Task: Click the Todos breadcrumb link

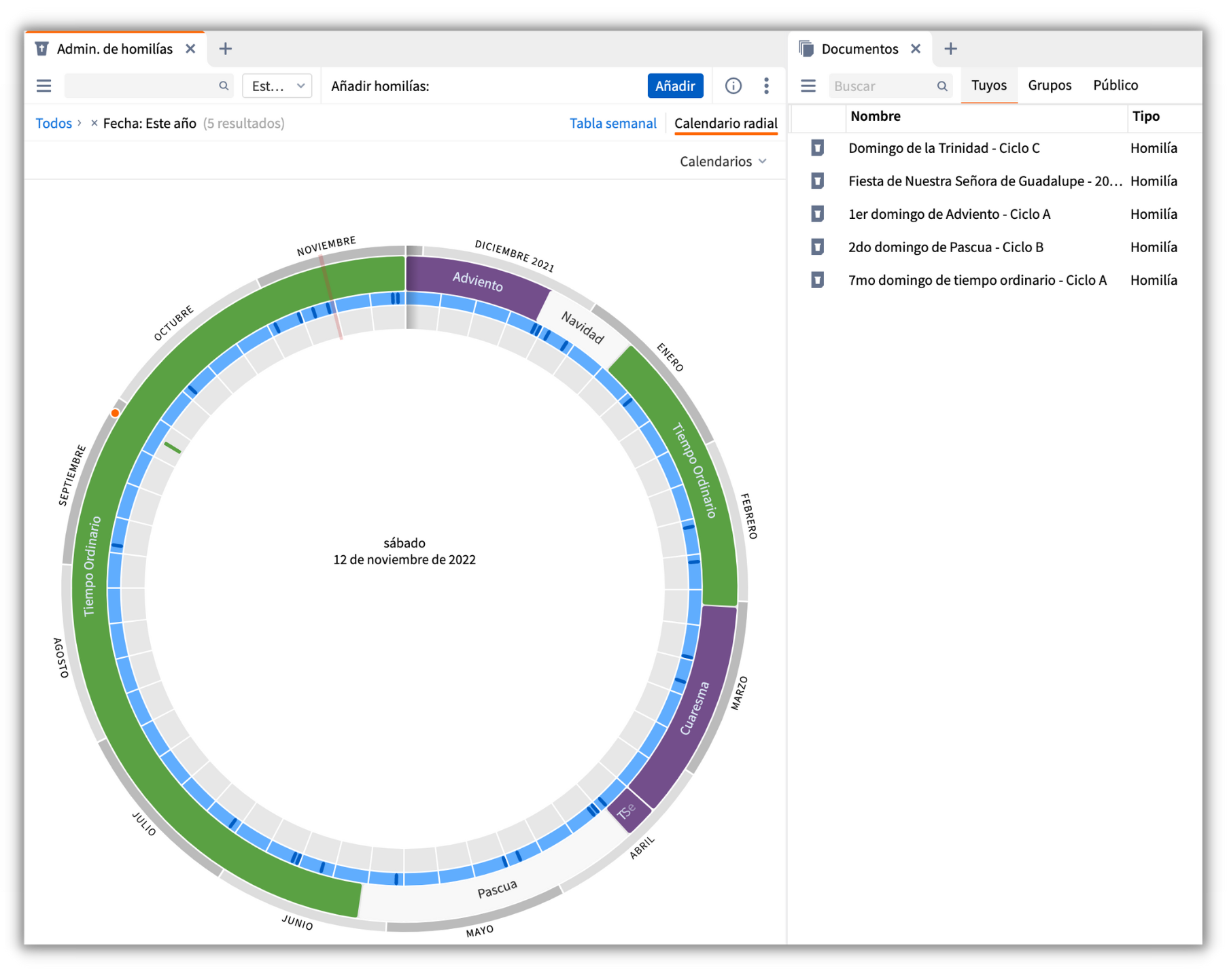Action: tap(54, 123)
